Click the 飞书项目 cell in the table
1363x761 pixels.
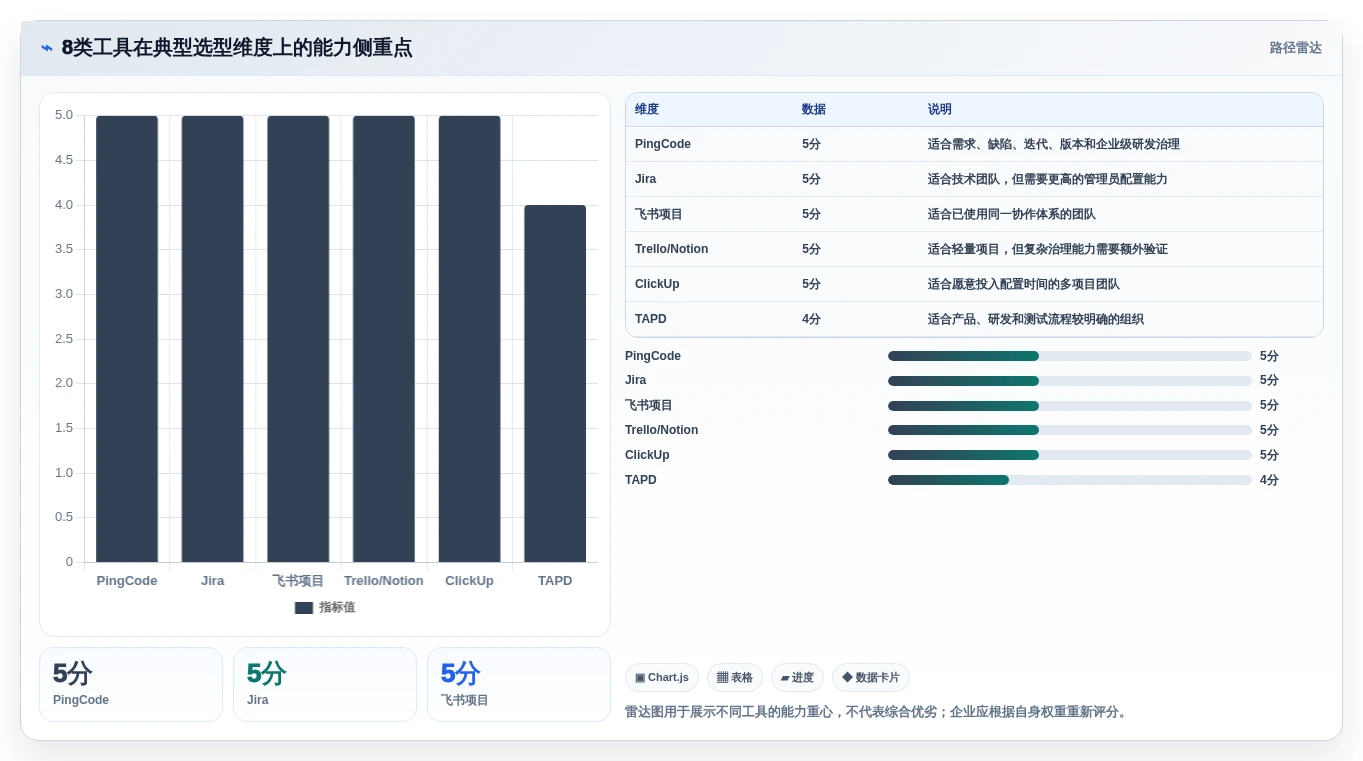pos(659,214)
